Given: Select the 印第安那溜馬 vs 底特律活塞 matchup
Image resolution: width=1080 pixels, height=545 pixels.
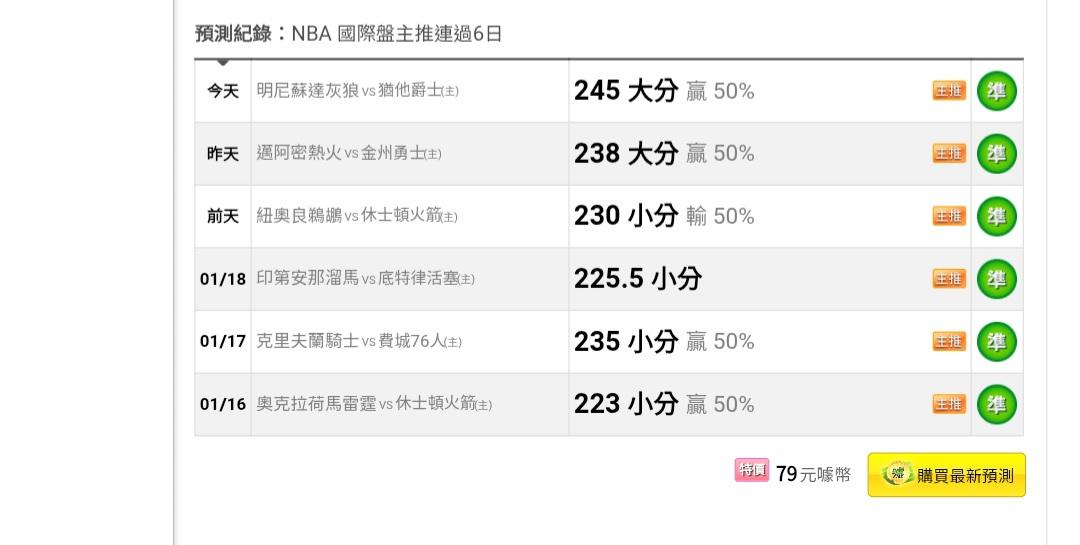Looking at the screenshot, I should click(x=365, y=279).
